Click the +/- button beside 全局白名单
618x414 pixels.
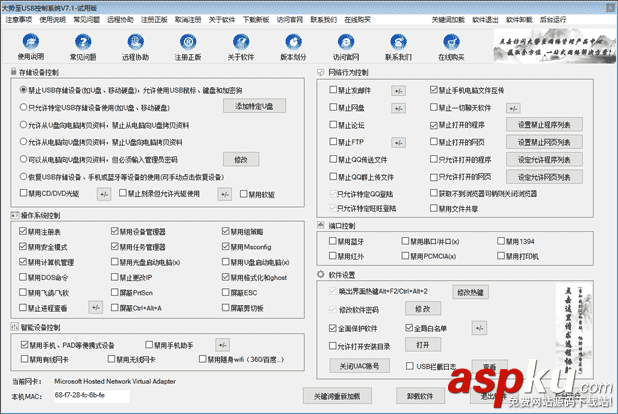(x=479, y=328)
